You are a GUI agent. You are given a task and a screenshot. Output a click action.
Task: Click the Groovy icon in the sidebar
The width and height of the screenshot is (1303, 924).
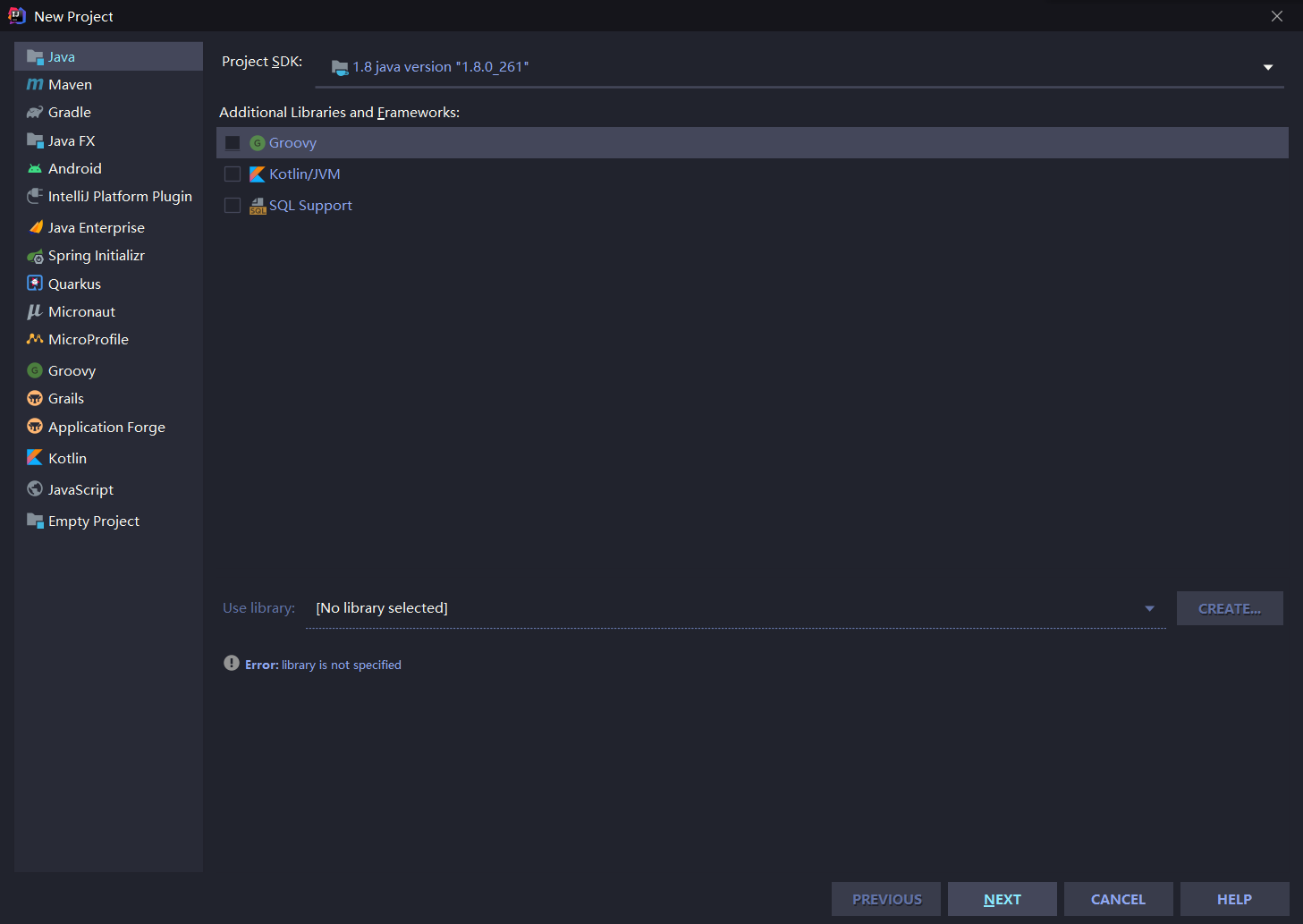coord(35,370)
